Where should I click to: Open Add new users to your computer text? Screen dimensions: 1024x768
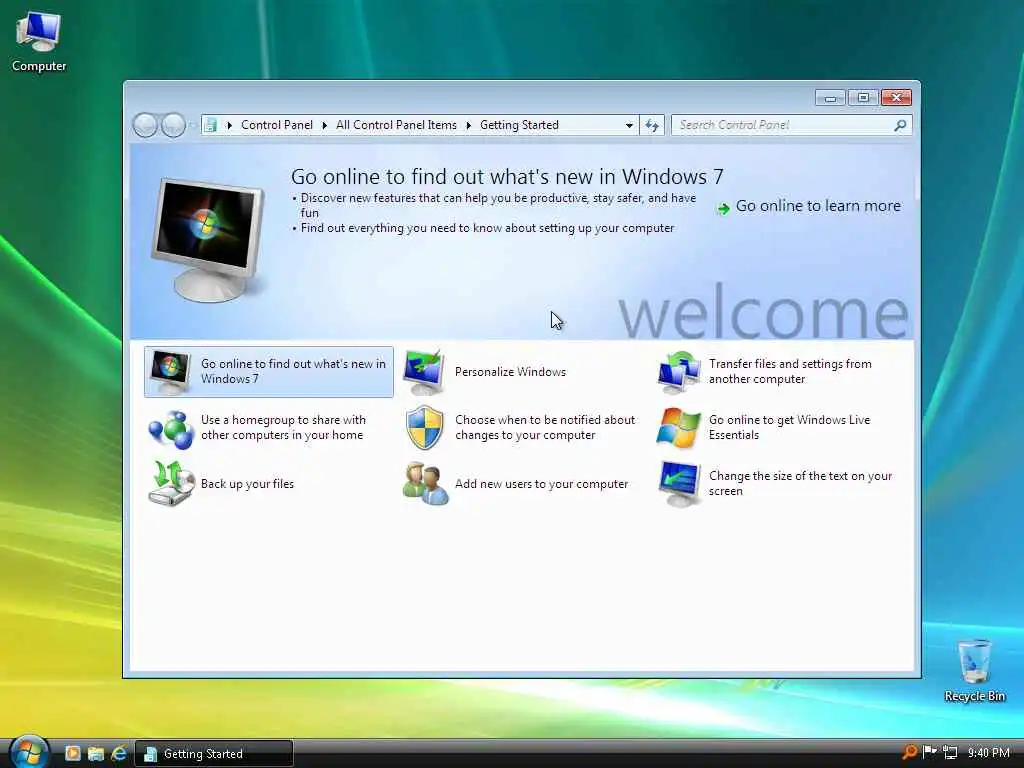[541, 484]
